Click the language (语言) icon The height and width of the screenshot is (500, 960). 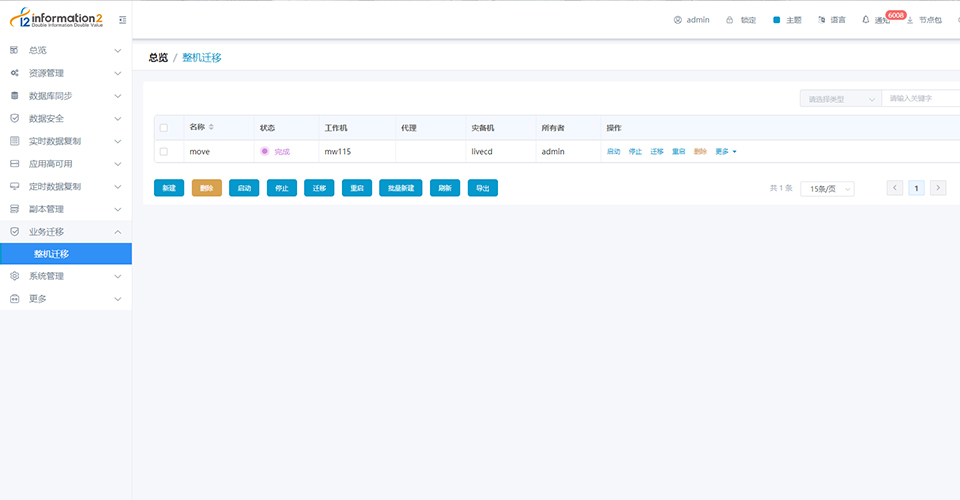(821, 20)
